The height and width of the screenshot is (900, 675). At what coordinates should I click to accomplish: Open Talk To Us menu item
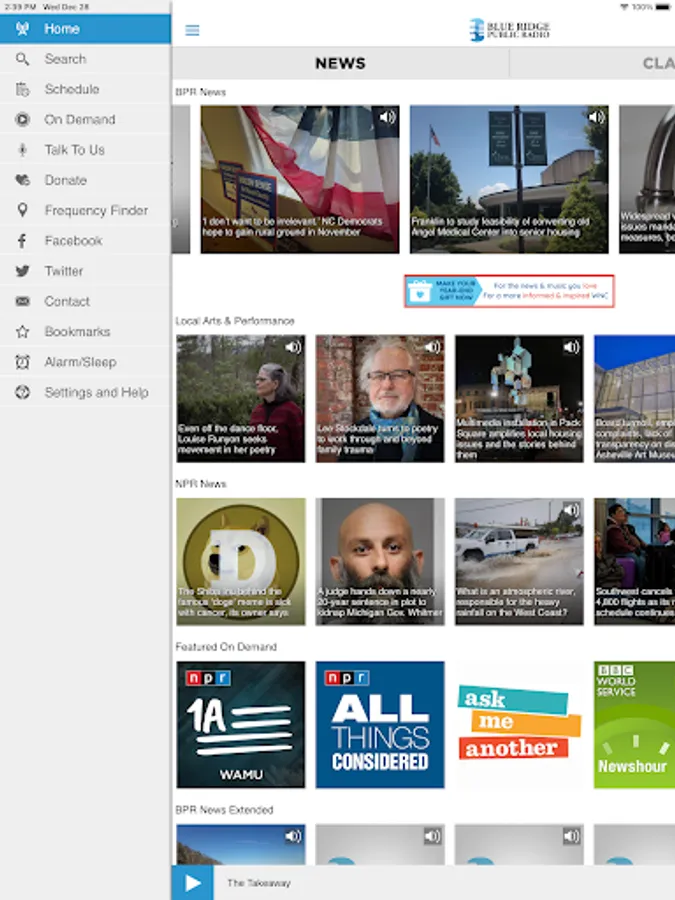[85, 150]
